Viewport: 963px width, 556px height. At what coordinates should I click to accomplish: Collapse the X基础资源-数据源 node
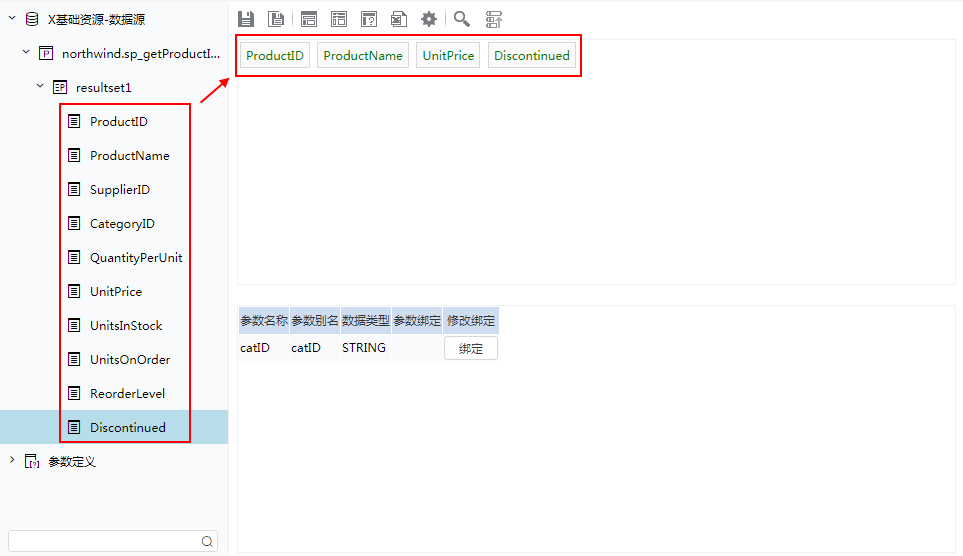tap(12, 18)
